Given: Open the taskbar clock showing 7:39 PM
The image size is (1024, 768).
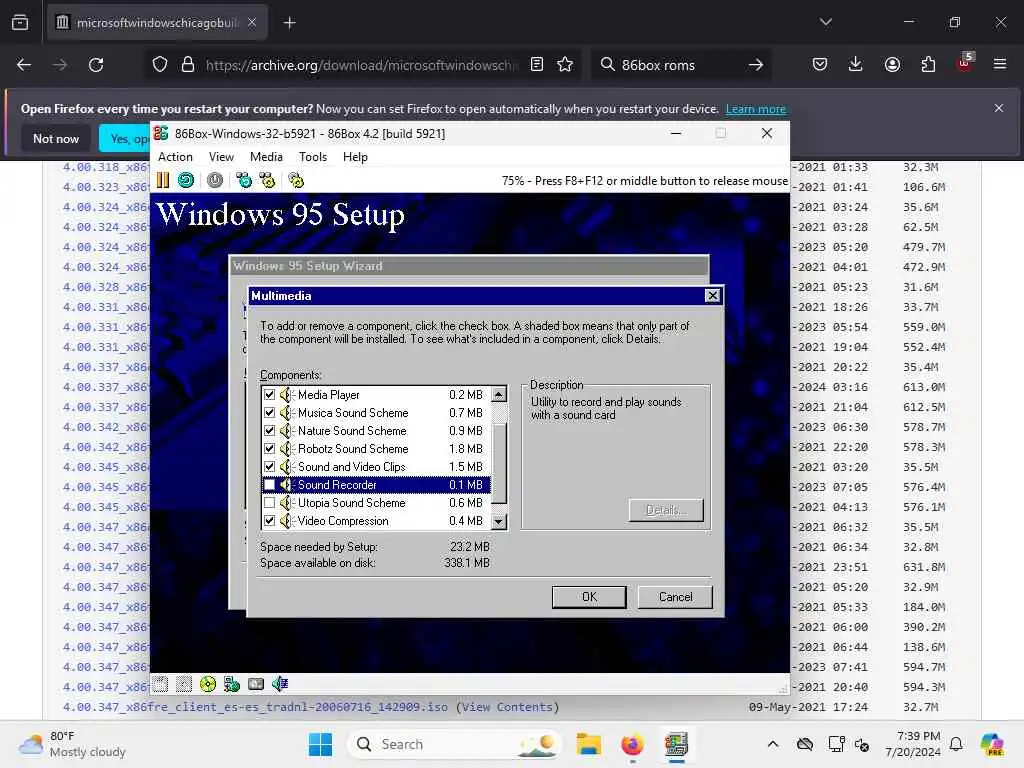Looking at the screenshot, I should [x=913, y=744].
